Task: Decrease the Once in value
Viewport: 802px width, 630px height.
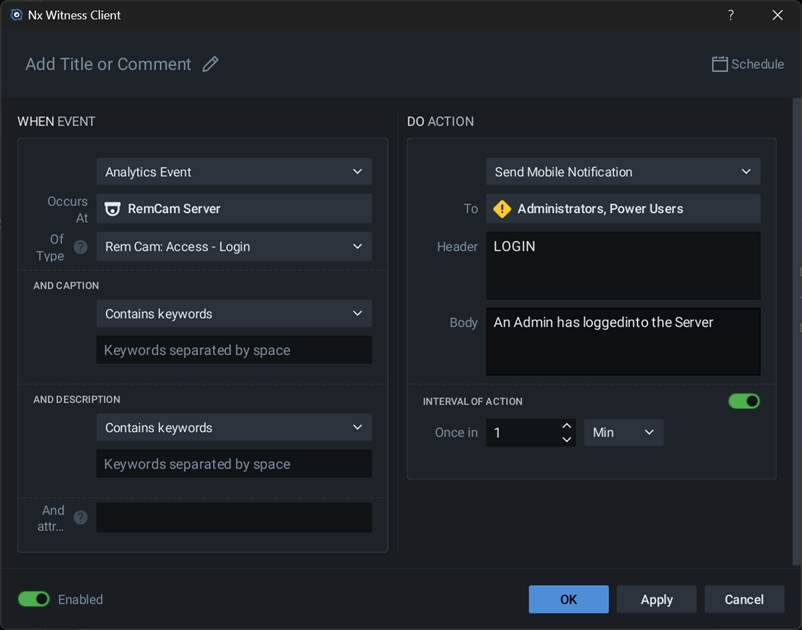Action: click(x=566, y=439)
